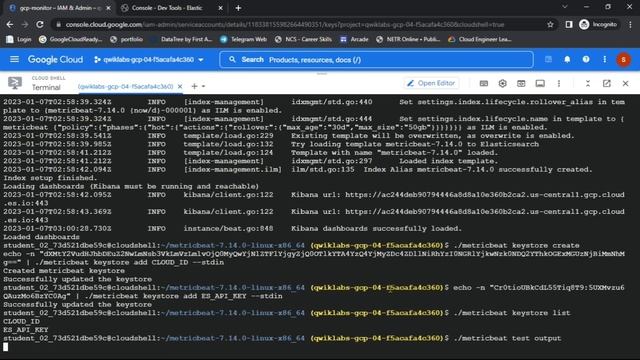Image resolution: width=640 pixels, height=360 pixels.
Task: Open the portfolio bookmark
Action: tap(127, 39)
